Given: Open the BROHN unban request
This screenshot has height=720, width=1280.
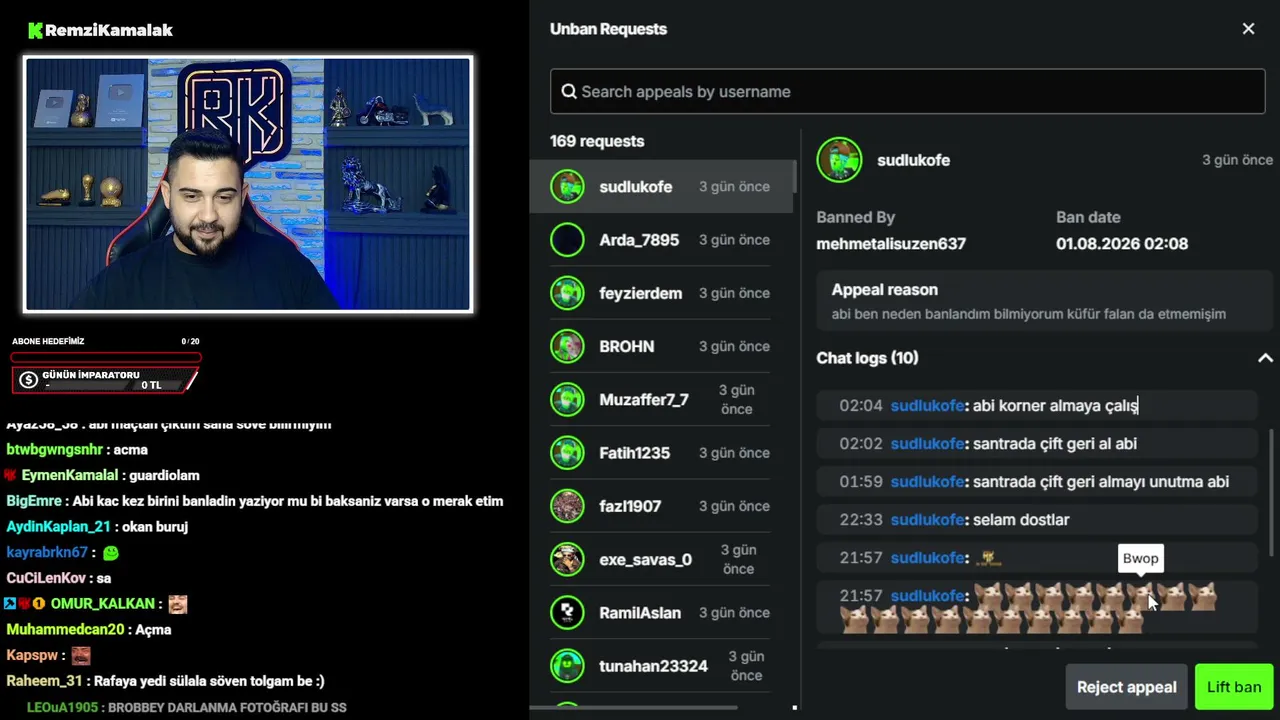Looking at the screenshot, I should click(660, 346).
